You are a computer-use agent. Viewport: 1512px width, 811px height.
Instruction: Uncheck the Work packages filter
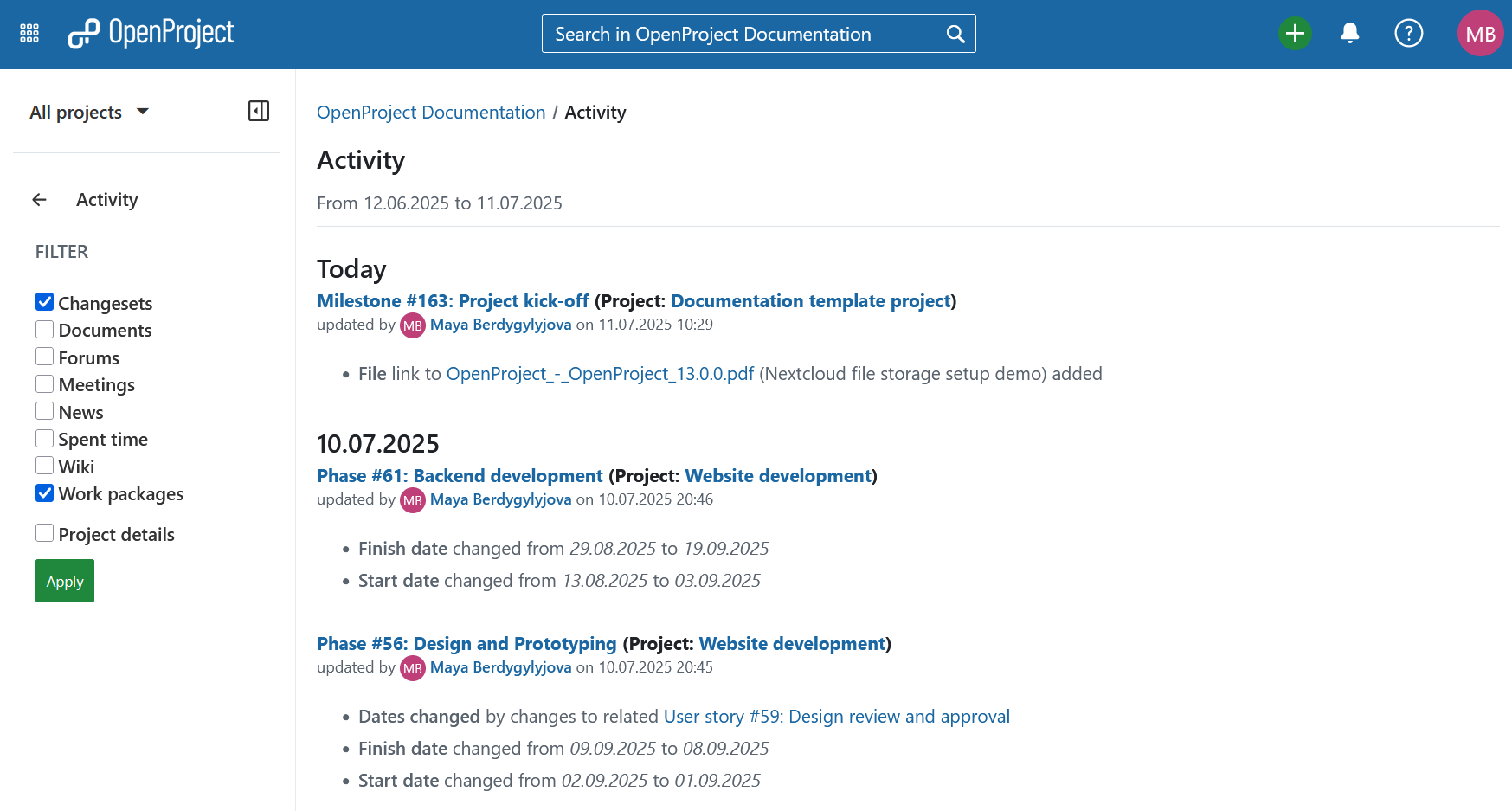tap(45, 492)
